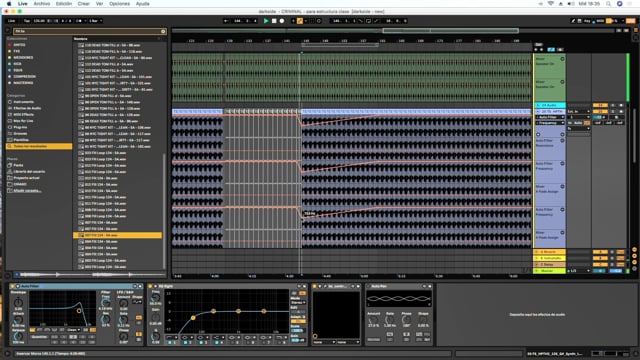The height and width of the screenshot is (360, 640).
Task: Click the 126.00 tempo field
Action: (39, 21)
